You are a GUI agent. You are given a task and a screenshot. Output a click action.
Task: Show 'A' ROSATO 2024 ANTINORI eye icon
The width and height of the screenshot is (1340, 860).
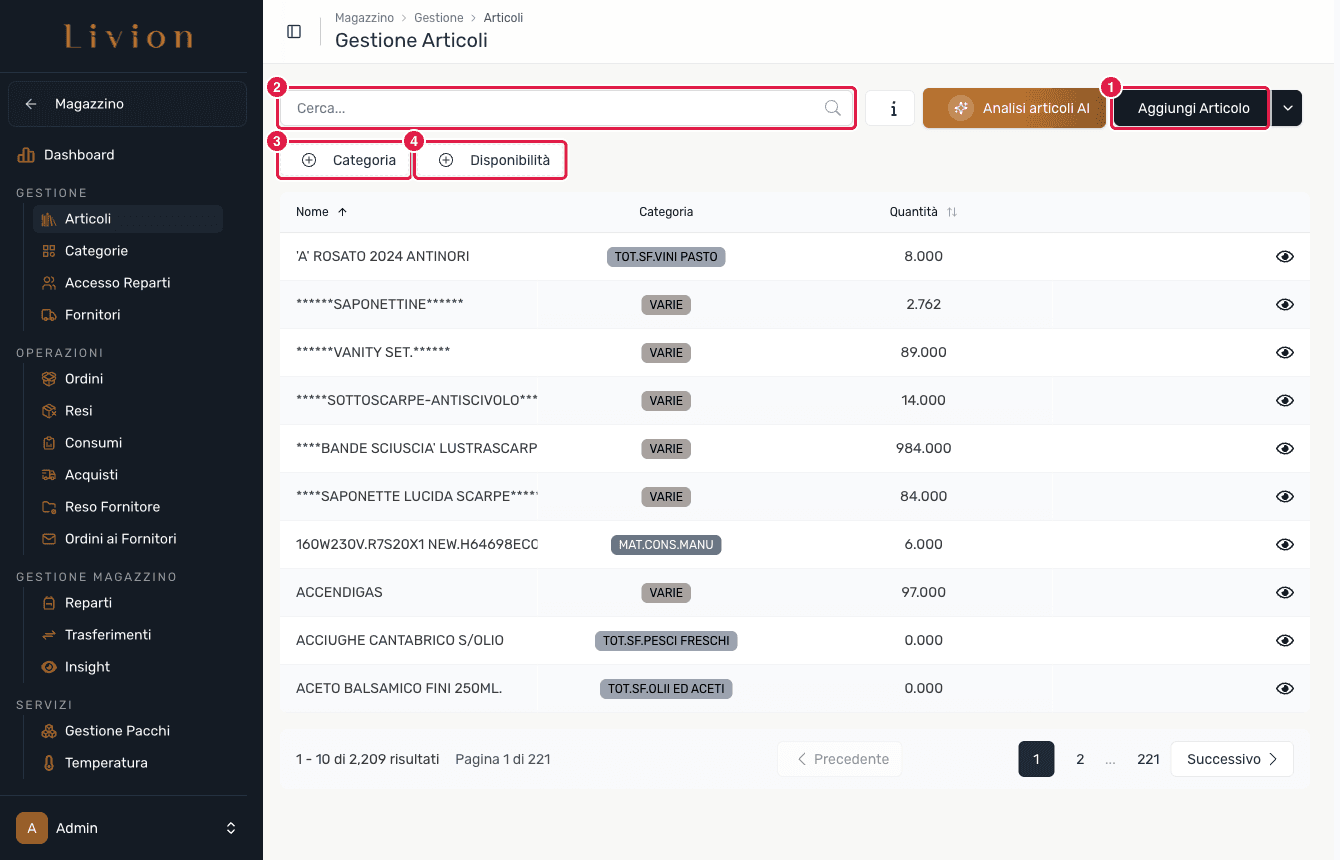pos(1285,256)
